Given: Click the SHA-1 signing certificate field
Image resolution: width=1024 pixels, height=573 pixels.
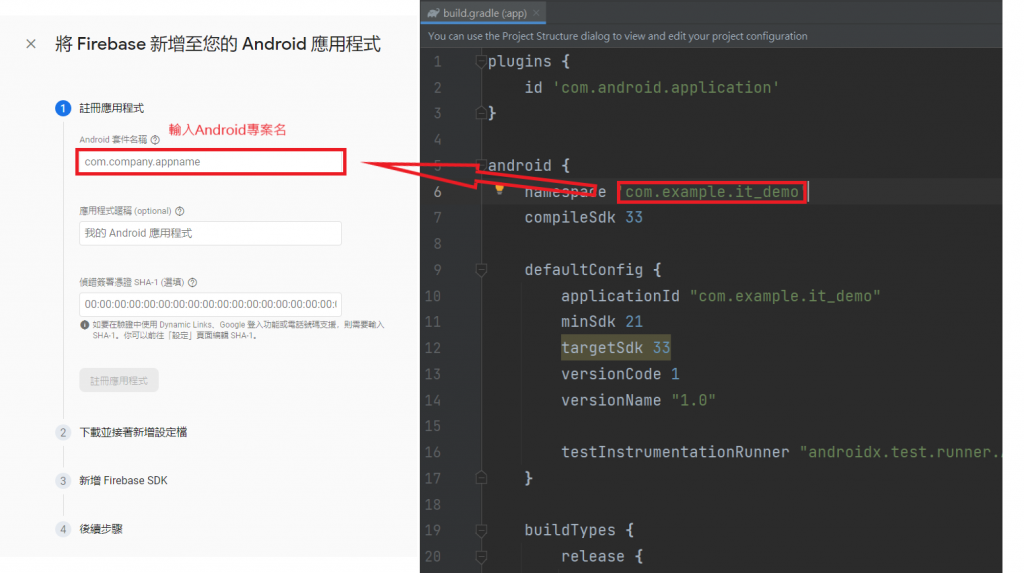Looking at the screenshot, I should pyautogui.click(x=210, y=304).
